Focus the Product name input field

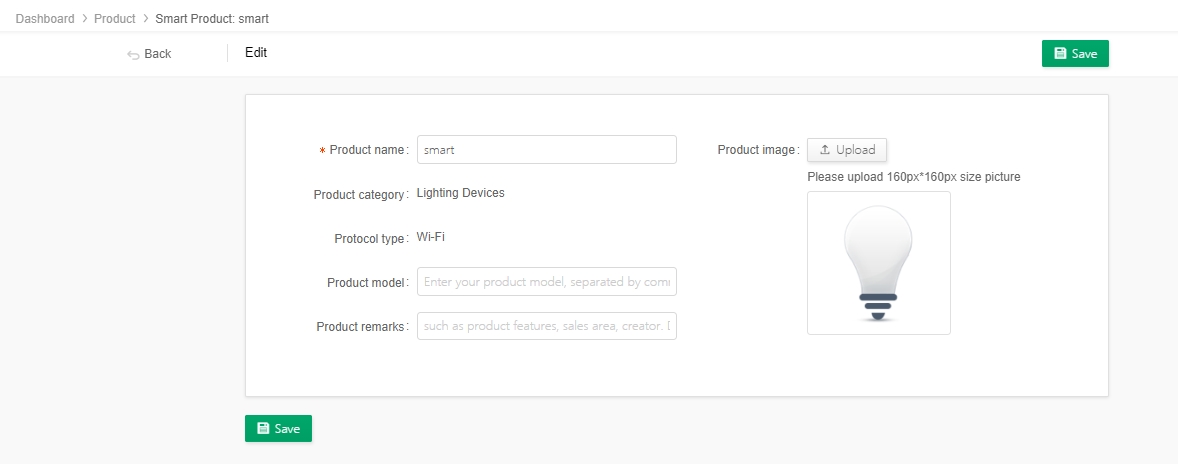click(547, 149)
